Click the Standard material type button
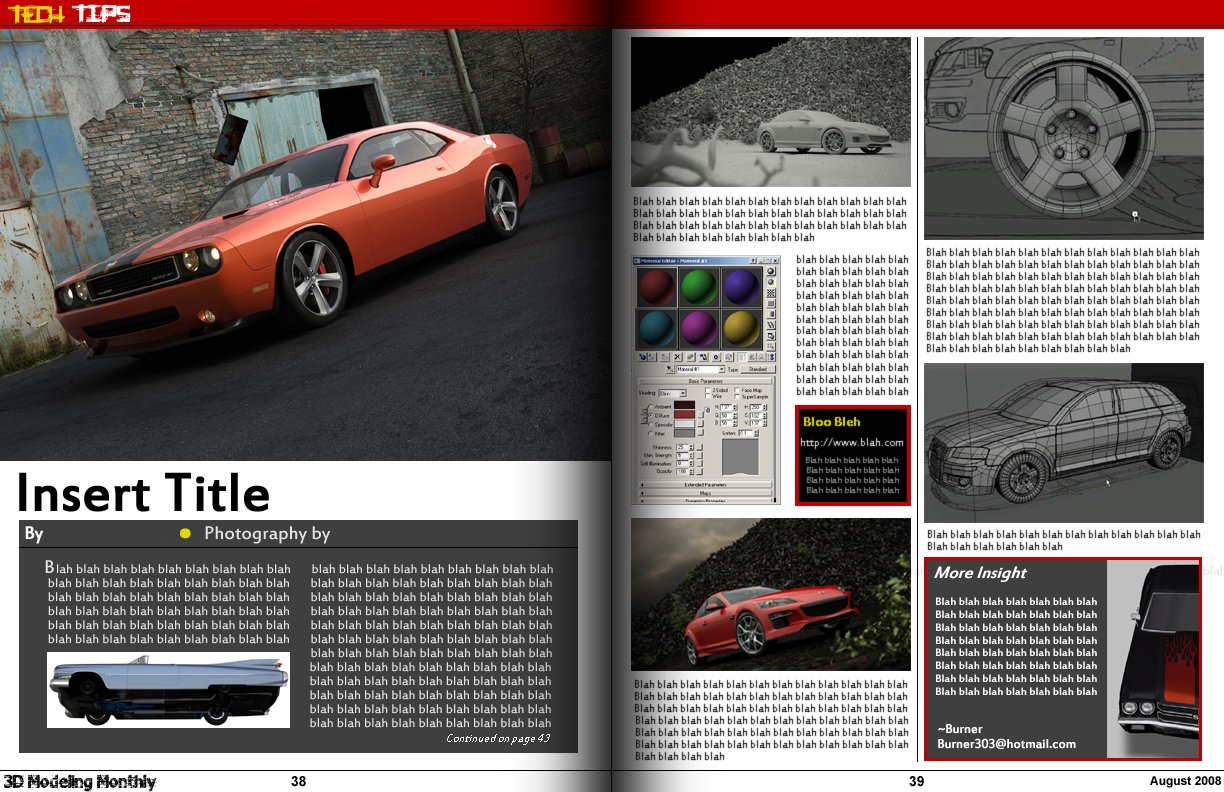 760,370
